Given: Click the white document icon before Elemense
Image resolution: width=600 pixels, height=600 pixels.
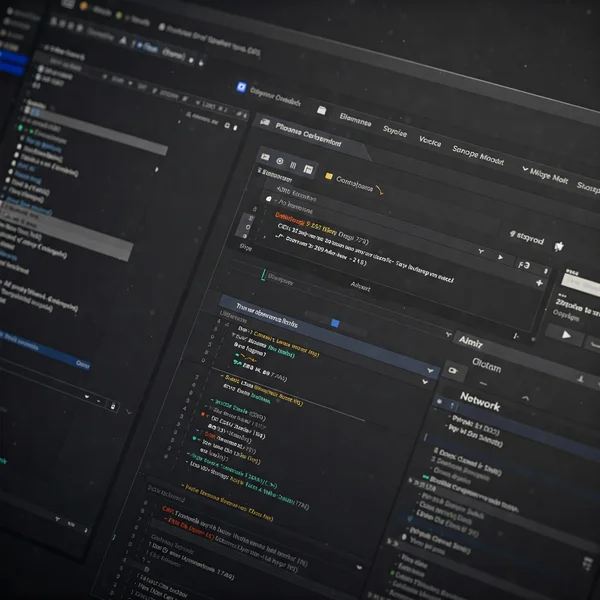Looking at the screenshot, I should click(x=321, y=110).
